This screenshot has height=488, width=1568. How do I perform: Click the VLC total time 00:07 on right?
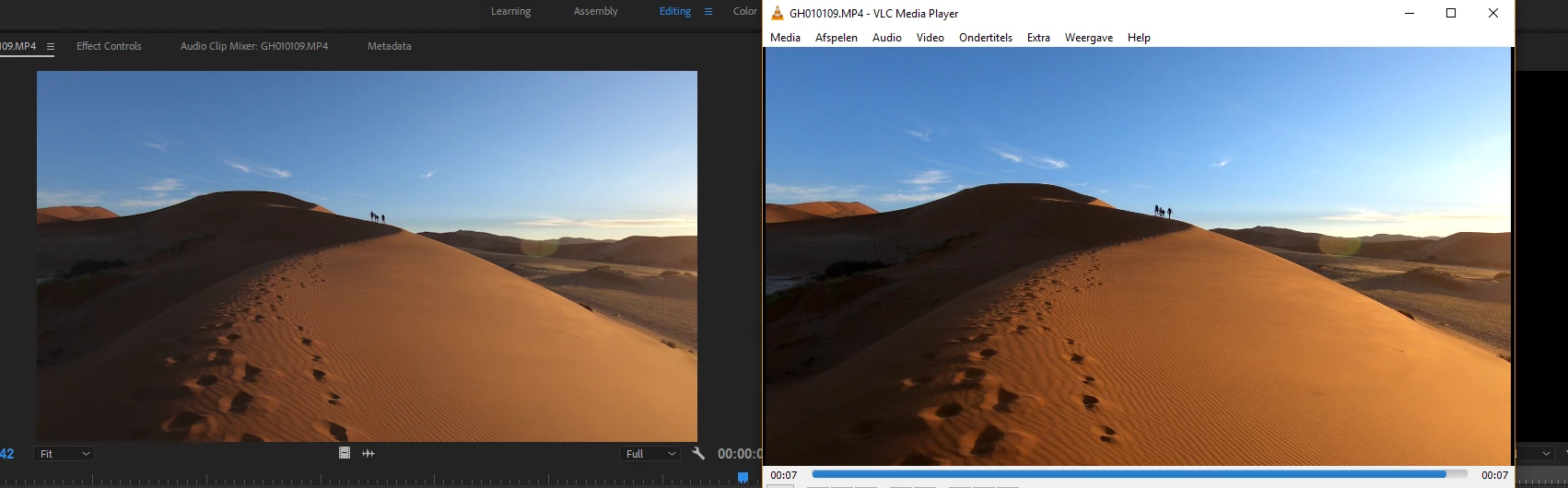point(1494,475)
